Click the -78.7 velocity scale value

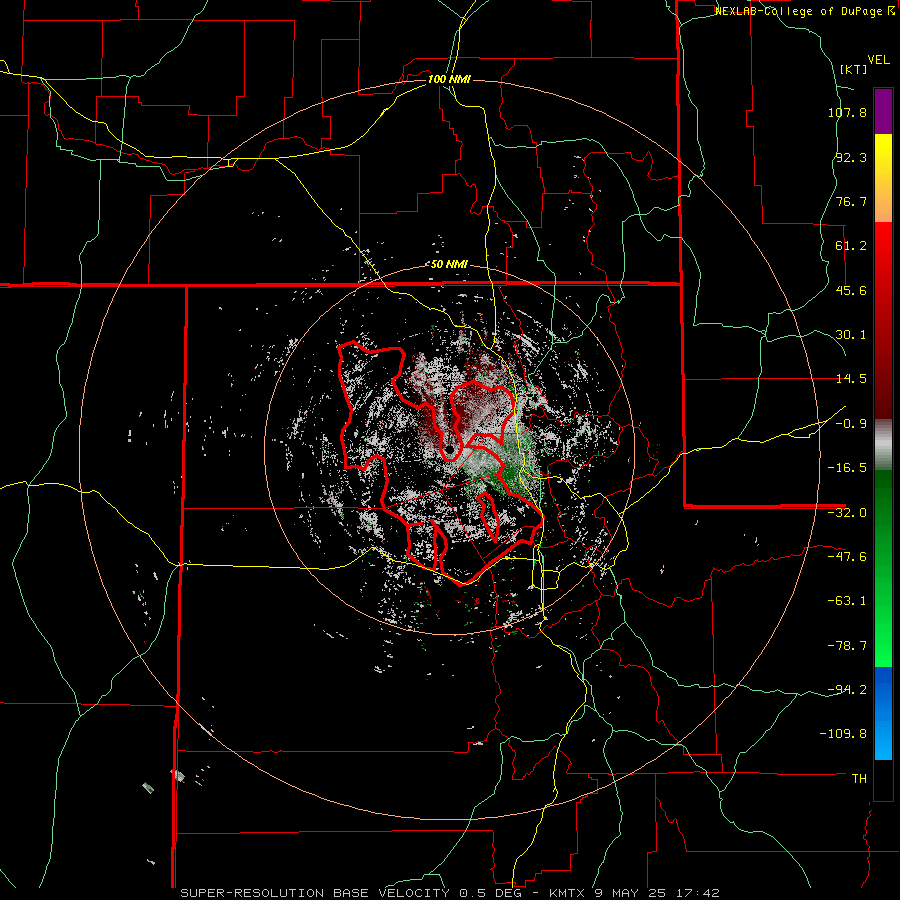click(847, 646)
